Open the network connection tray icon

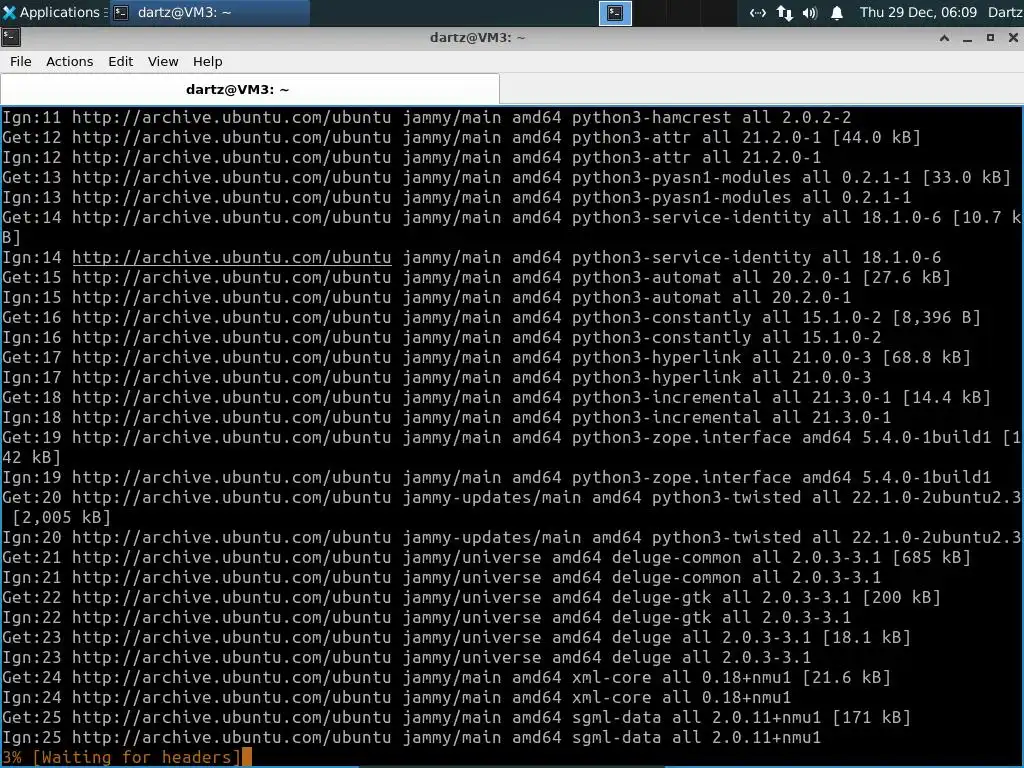758,12
